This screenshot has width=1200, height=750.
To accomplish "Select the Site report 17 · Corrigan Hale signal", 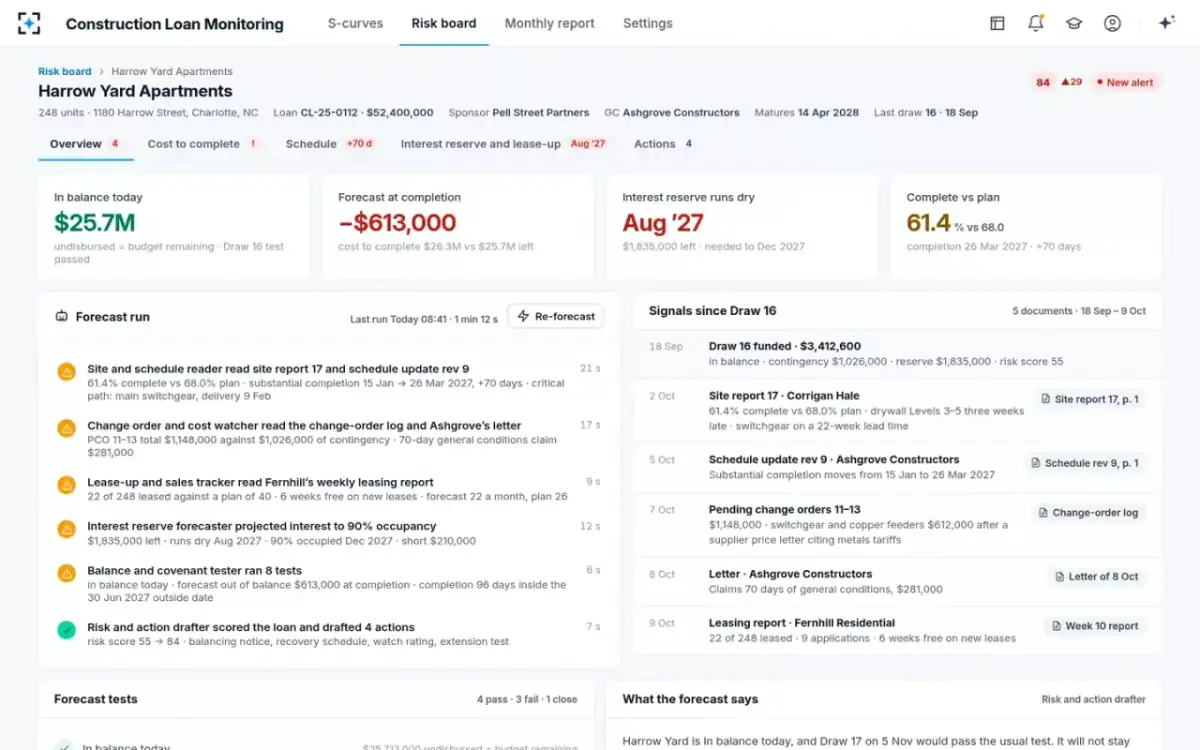I will 898,411.
